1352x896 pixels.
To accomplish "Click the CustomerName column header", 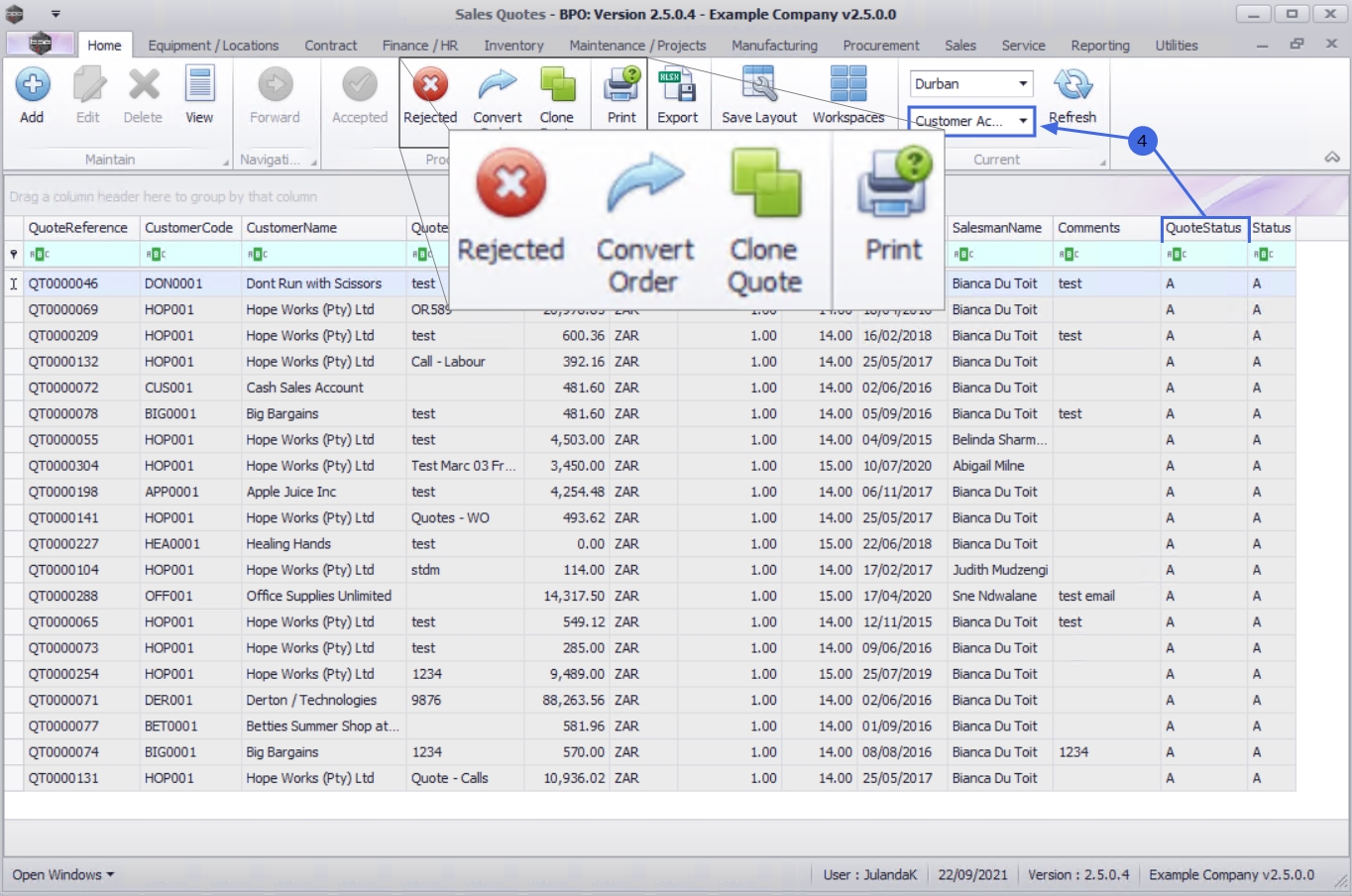I will pos(323,228).
